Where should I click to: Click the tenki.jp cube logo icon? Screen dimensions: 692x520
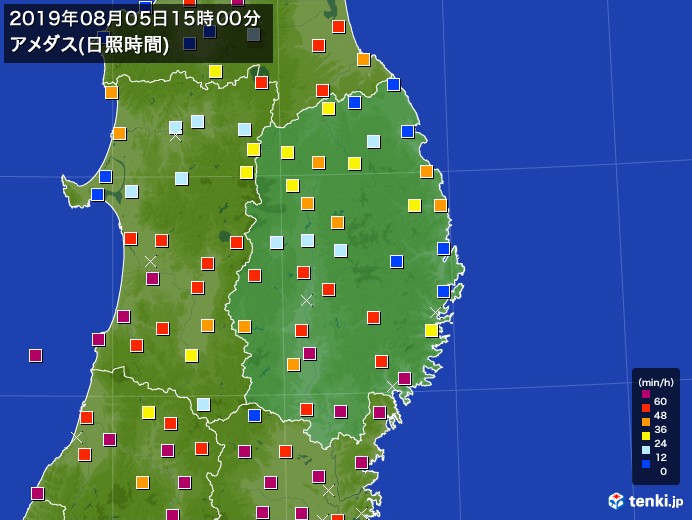pos(616,501)
